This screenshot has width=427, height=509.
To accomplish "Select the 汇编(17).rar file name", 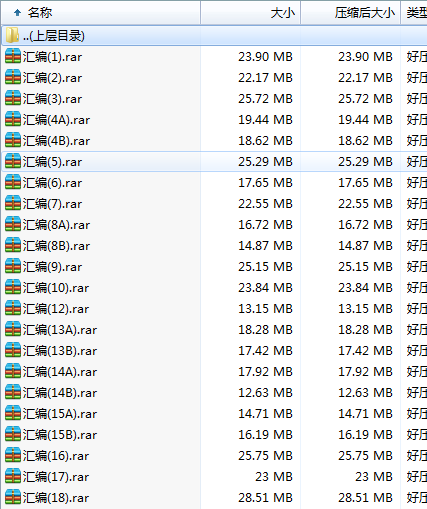I will [56, 477].
